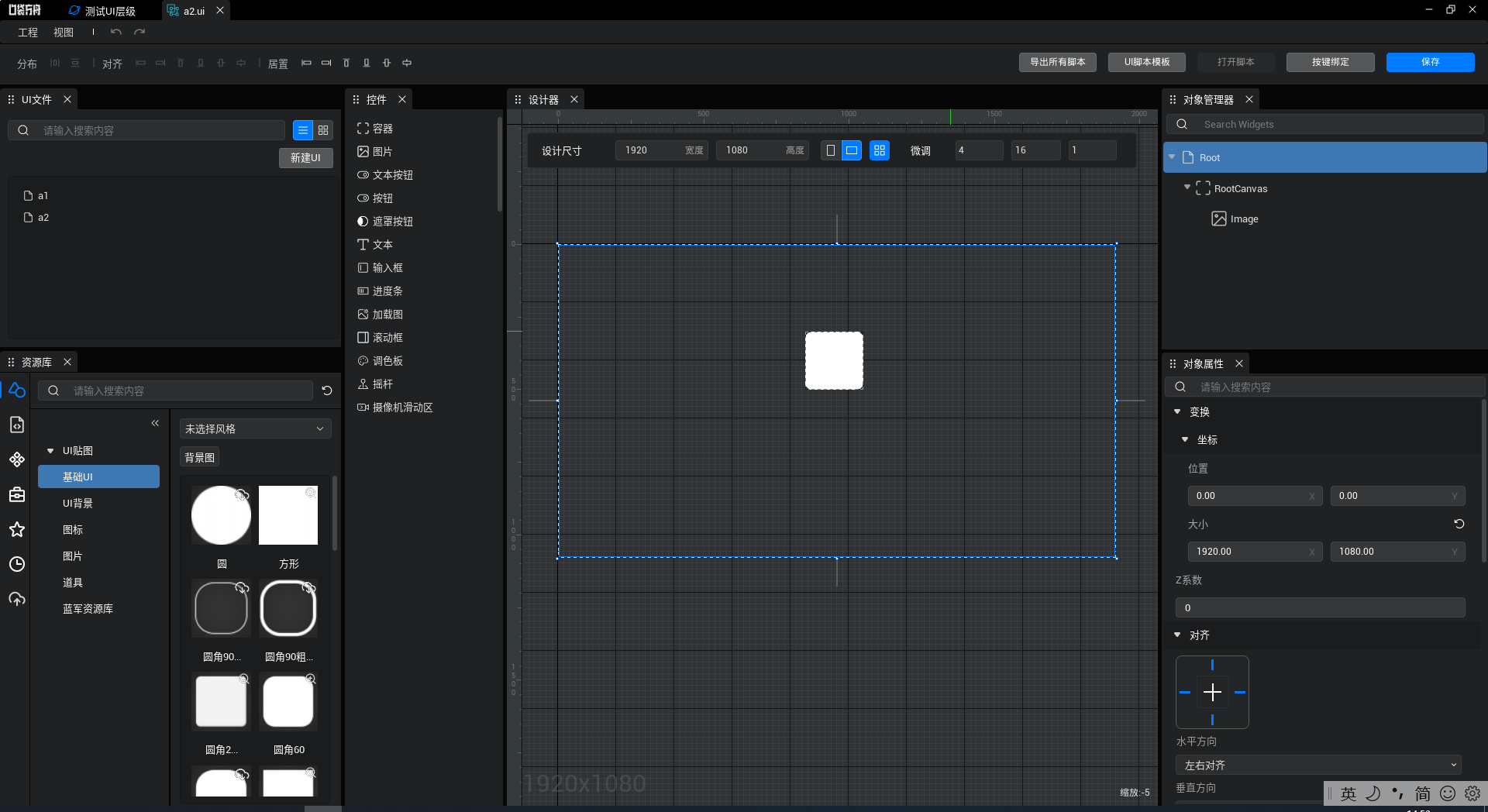Add the 滚动框 scroll box widget
This screenshot has width=1488, height=812.
[380, 338]
